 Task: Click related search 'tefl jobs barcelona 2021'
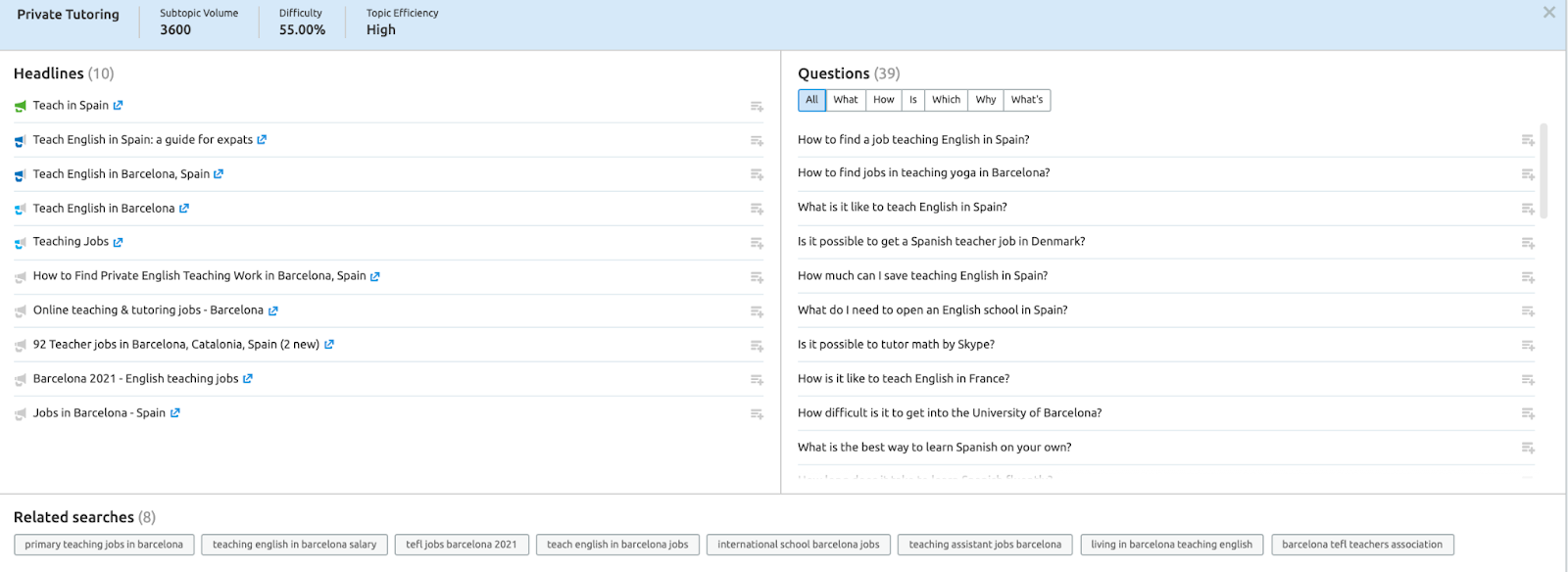tap(461, 545)
